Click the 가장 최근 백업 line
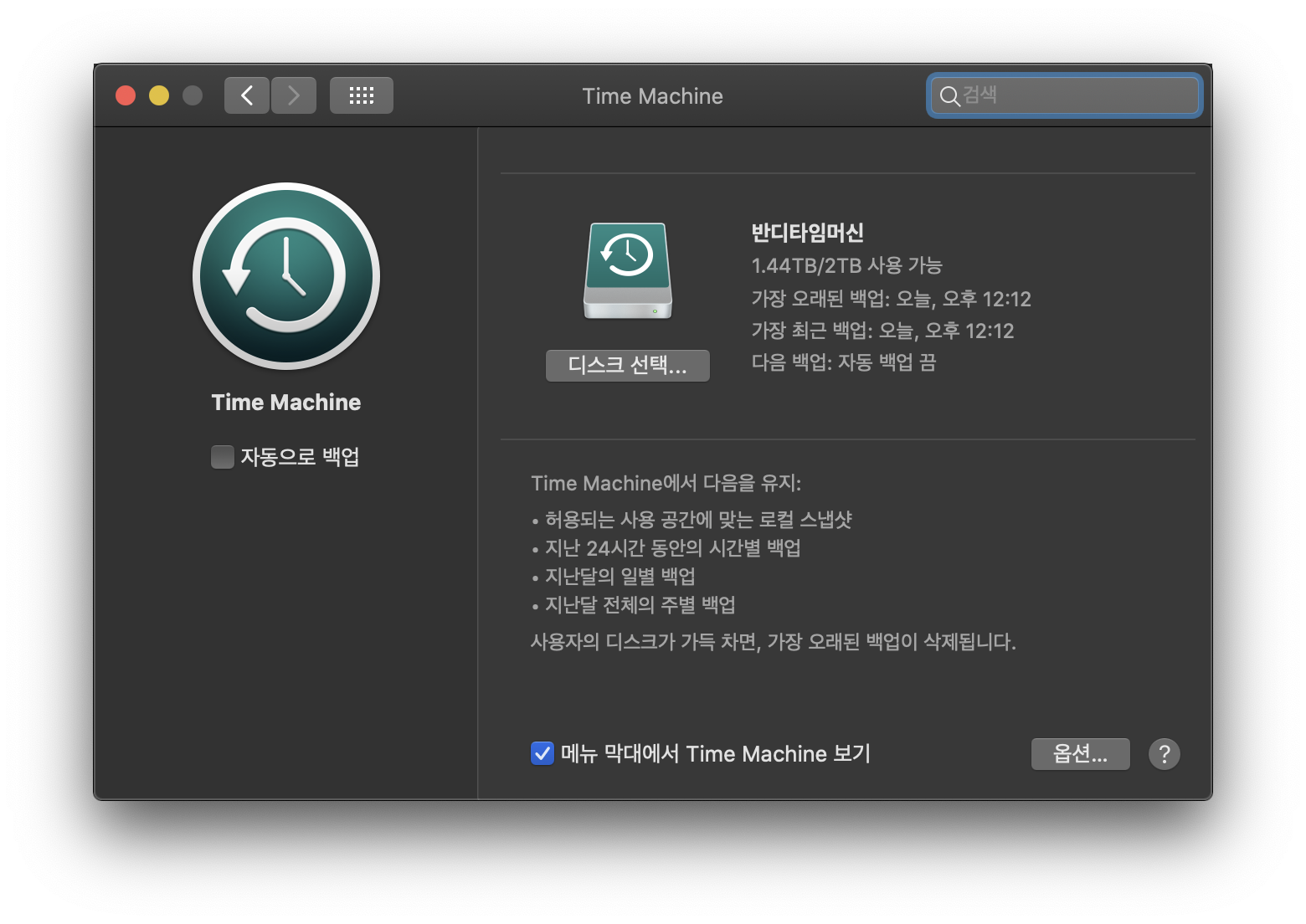Image resolution: width=1306 pixels, height=924 pixels. click(882, 331)
